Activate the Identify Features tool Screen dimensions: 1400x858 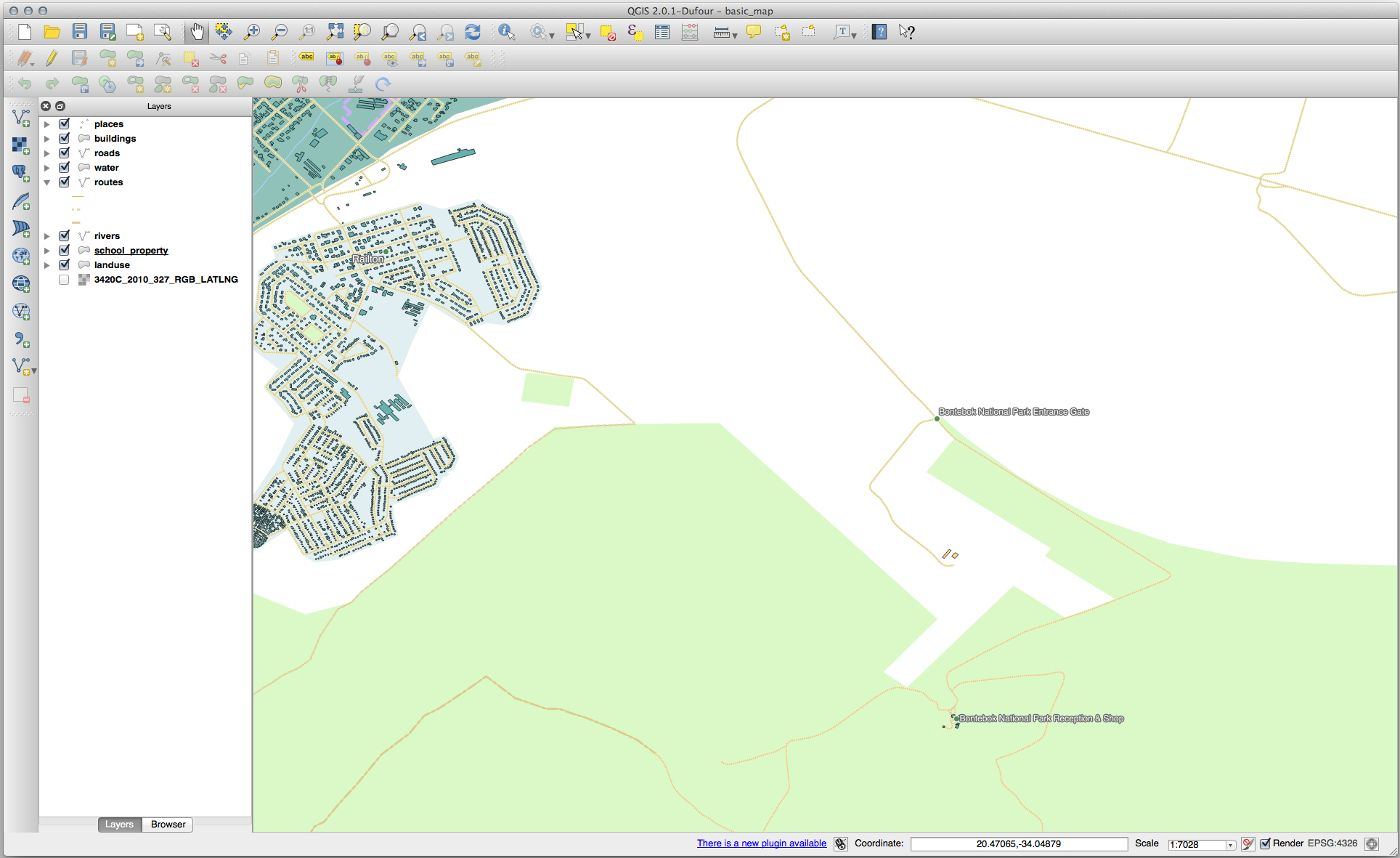pos(506,32)
